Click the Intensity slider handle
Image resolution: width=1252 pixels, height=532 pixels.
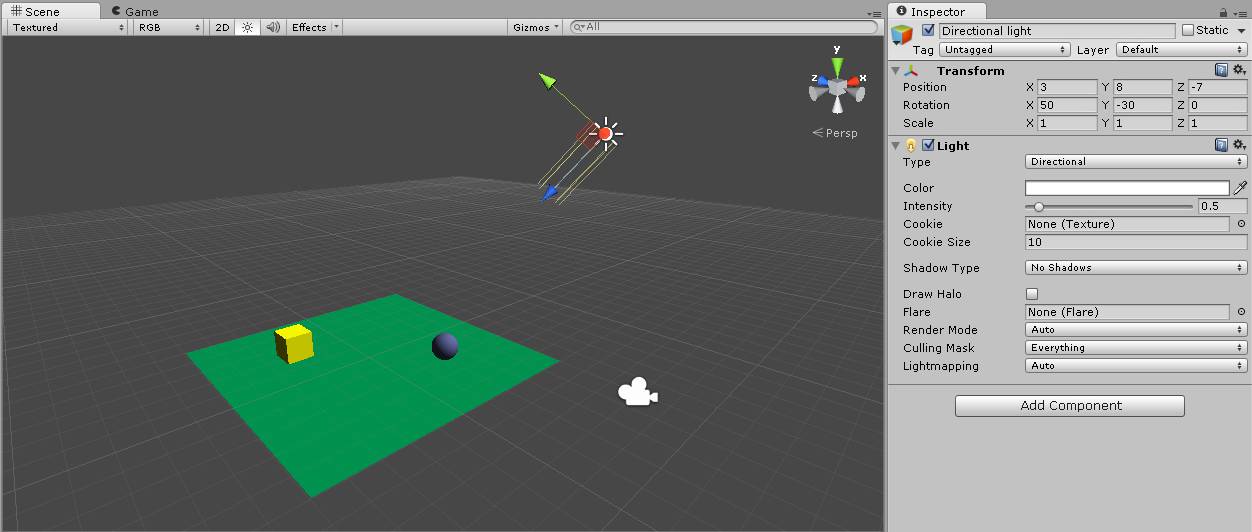click(1039, 206)
